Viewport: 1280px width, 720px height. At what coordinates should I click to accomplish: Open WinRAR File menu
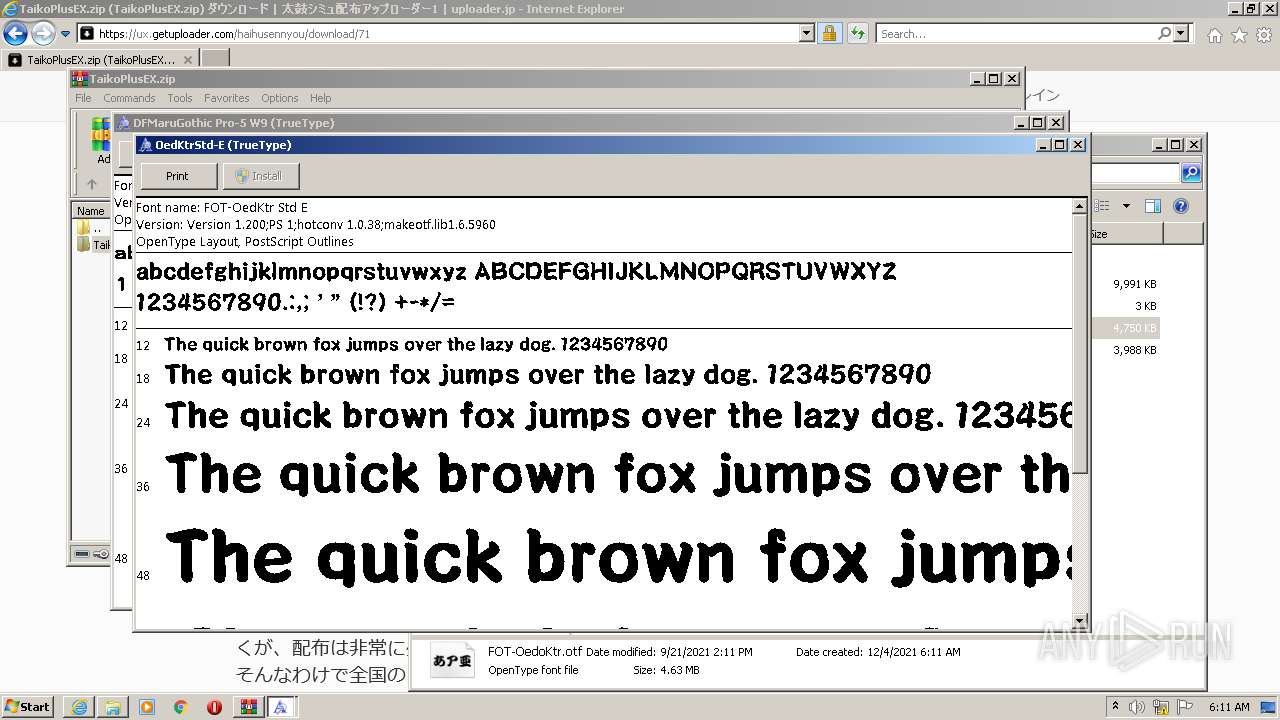coord(83,98)
